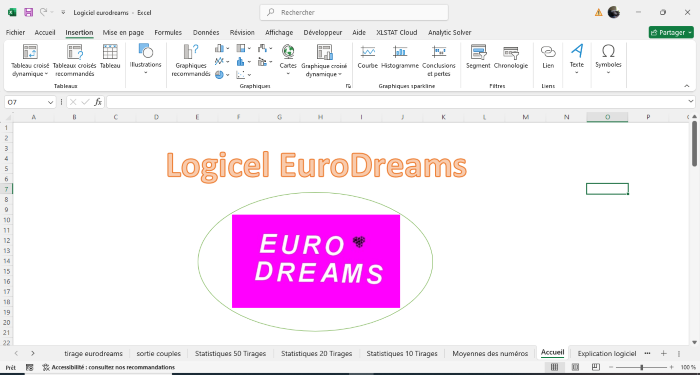Viewport: 700px width, 375px height.
Task: Insert a Lien hyperlink
Action: (548, 57)
